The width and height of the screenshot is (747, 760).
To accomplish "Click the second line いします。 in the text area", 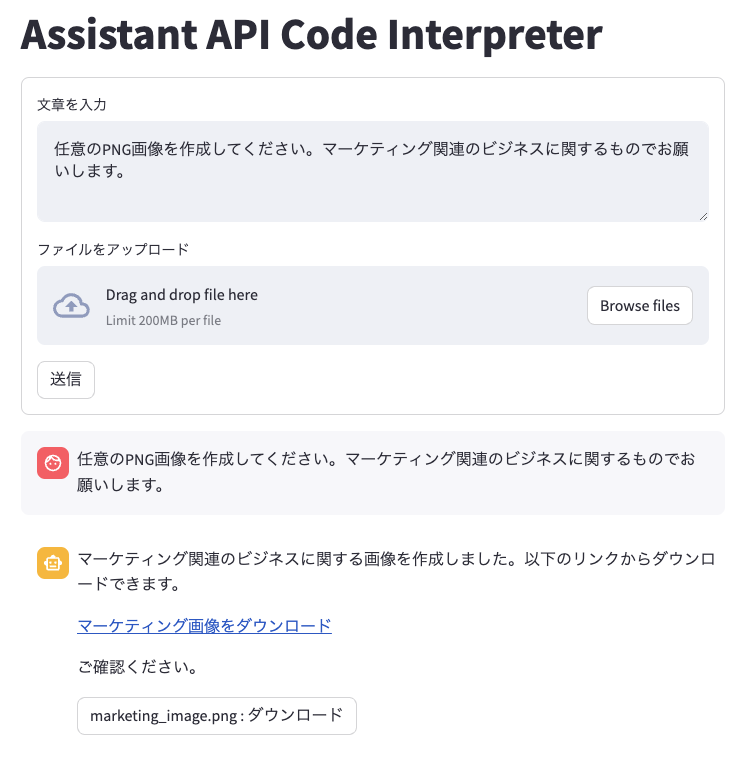I will pos(90,171).
